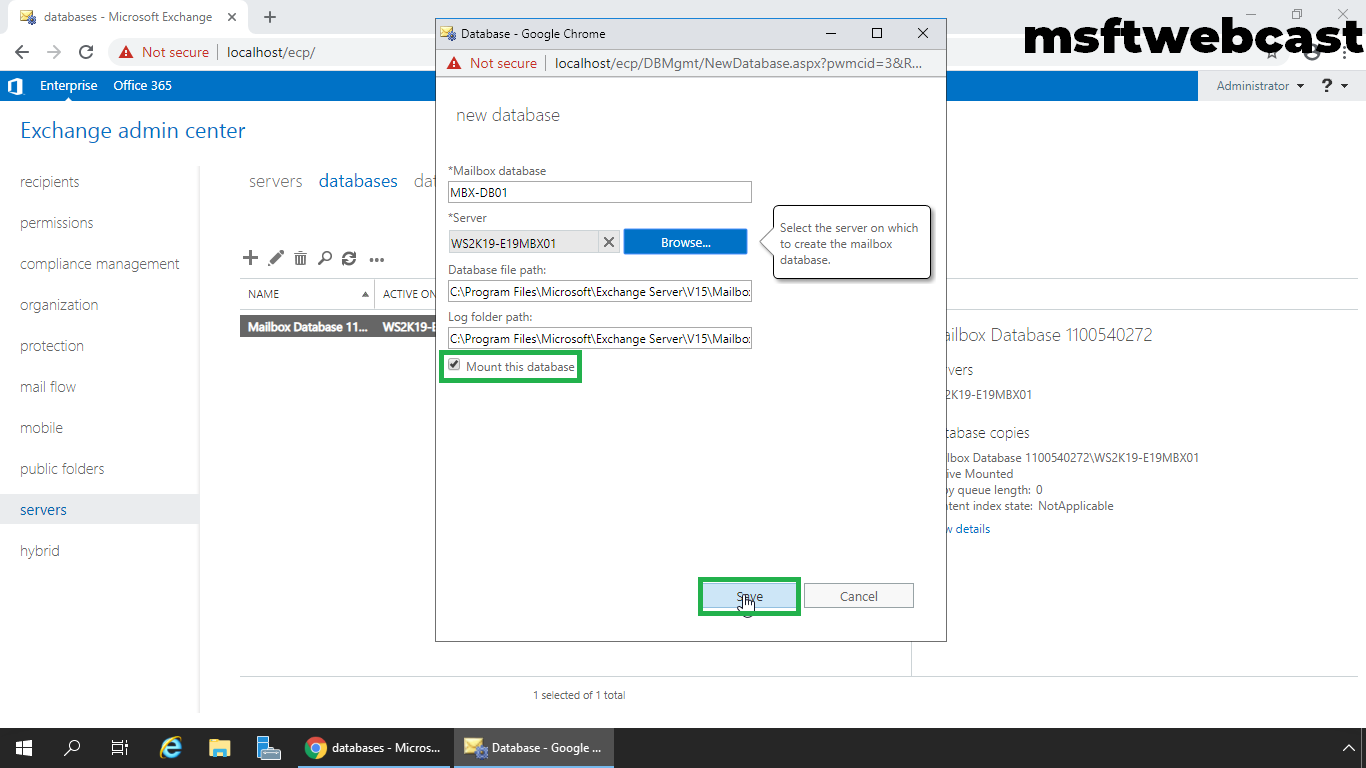Click the Browse... button for server
1366x768 pixels.
[x=685, y=242]
